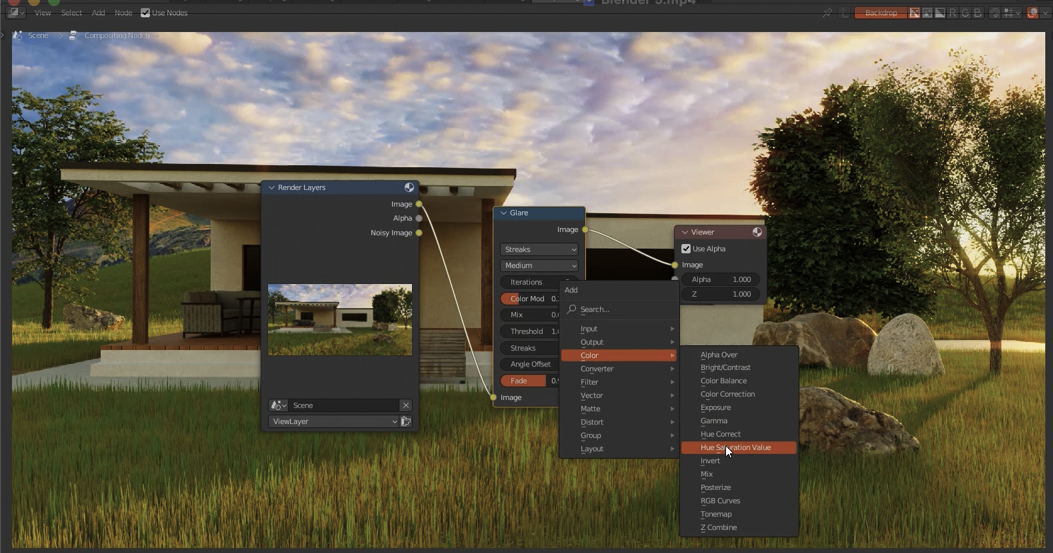The width and height of the screenshot is (1053, 553).
Task: Open the ViewLayer dropdown in Render Layers
Action: [x=334, y=421]
